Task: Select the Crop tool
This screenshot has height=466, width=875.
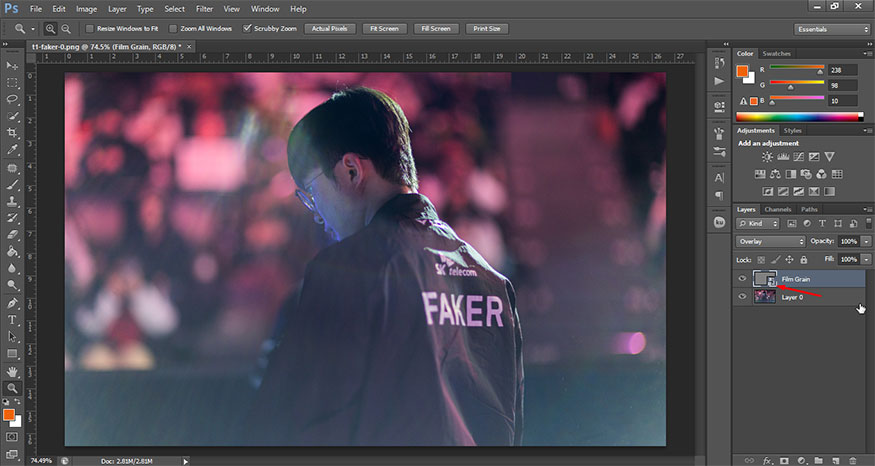Action: pyautogui.click(x=12, y=133)
